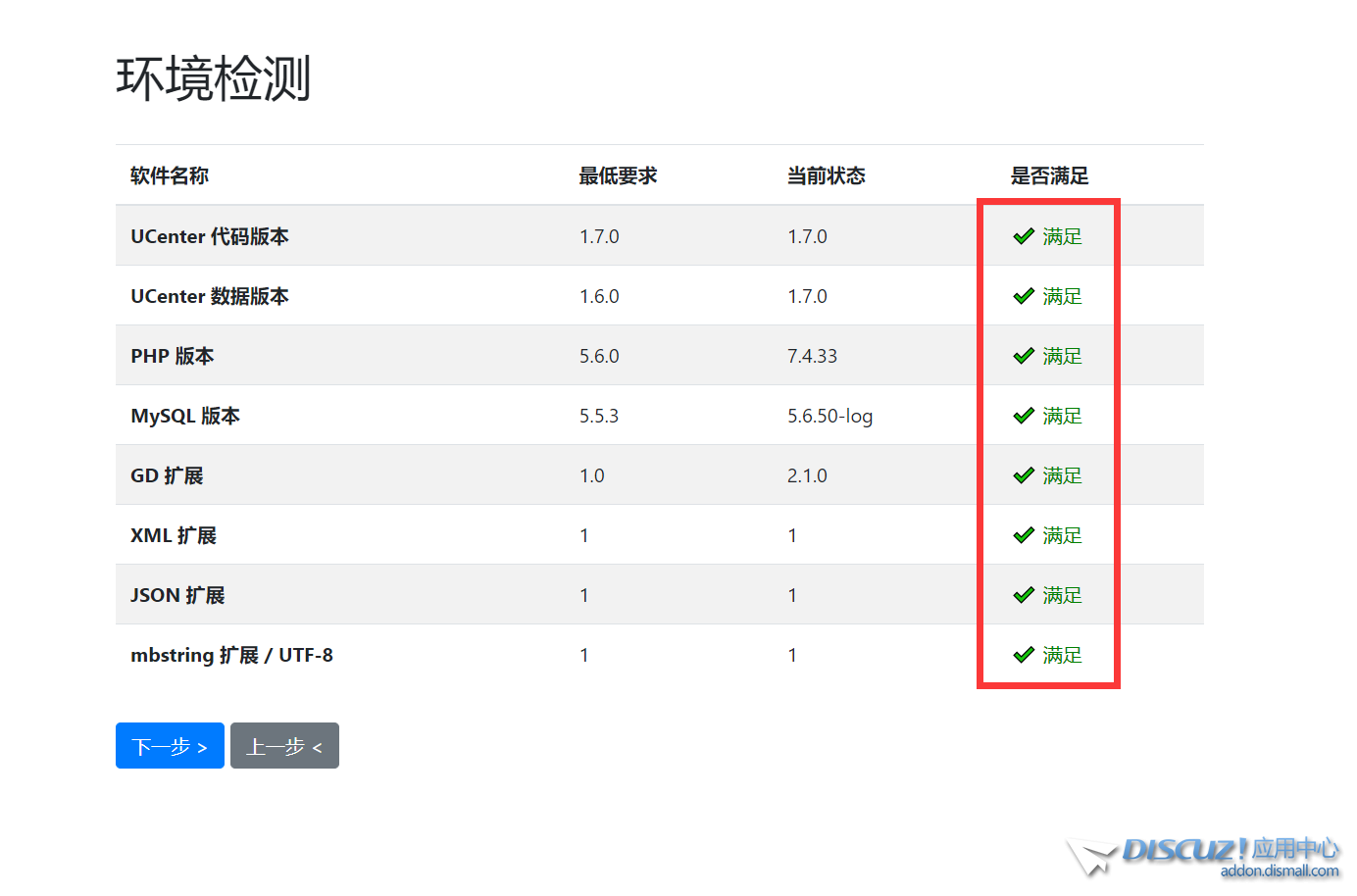
Task: Click the 软件名称 column header
Action: (170, 175)
